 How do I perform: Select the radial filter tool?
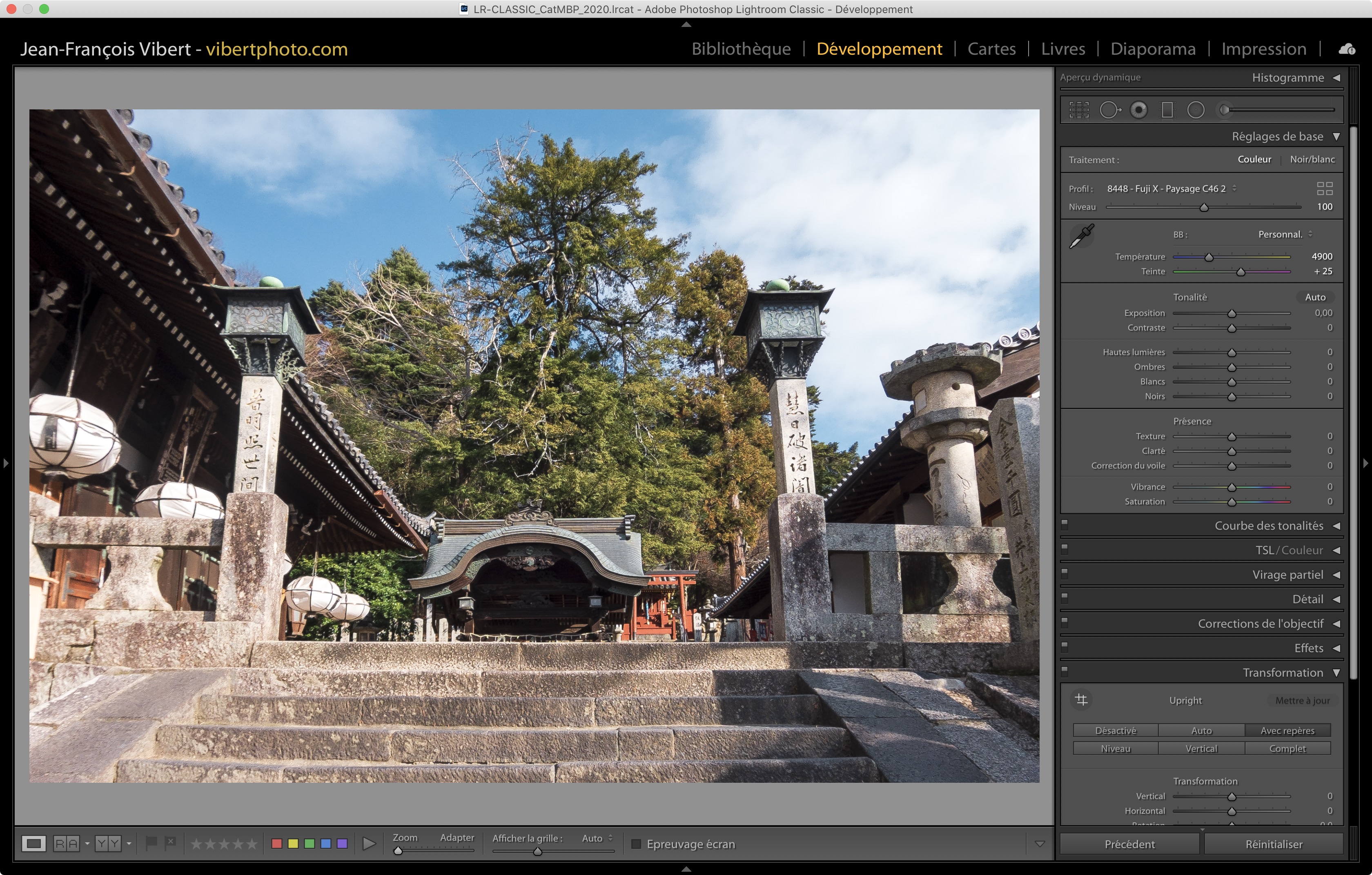1195,110
